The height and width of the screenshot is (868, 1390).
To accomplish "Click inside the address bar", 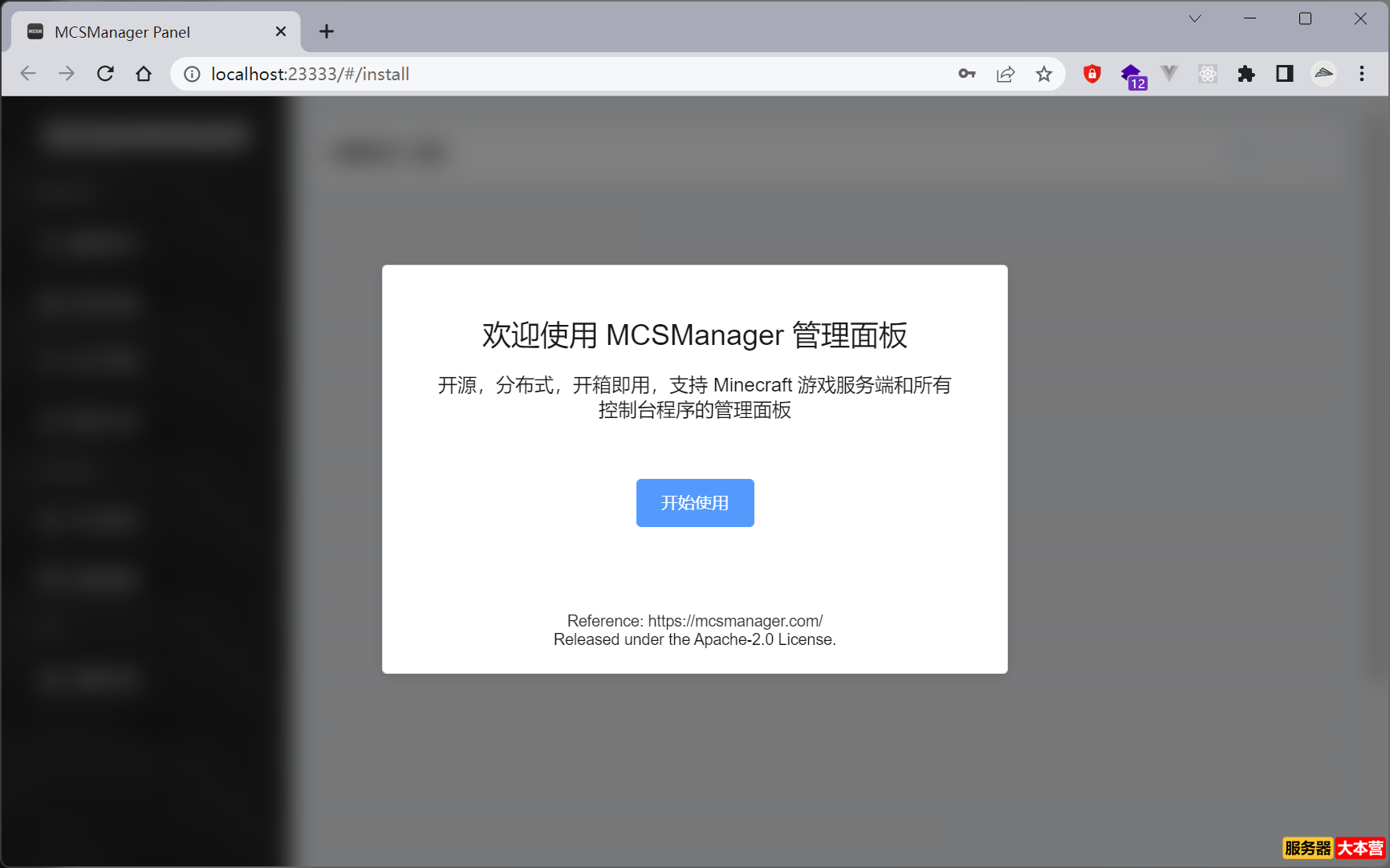I will pos(562,73).
